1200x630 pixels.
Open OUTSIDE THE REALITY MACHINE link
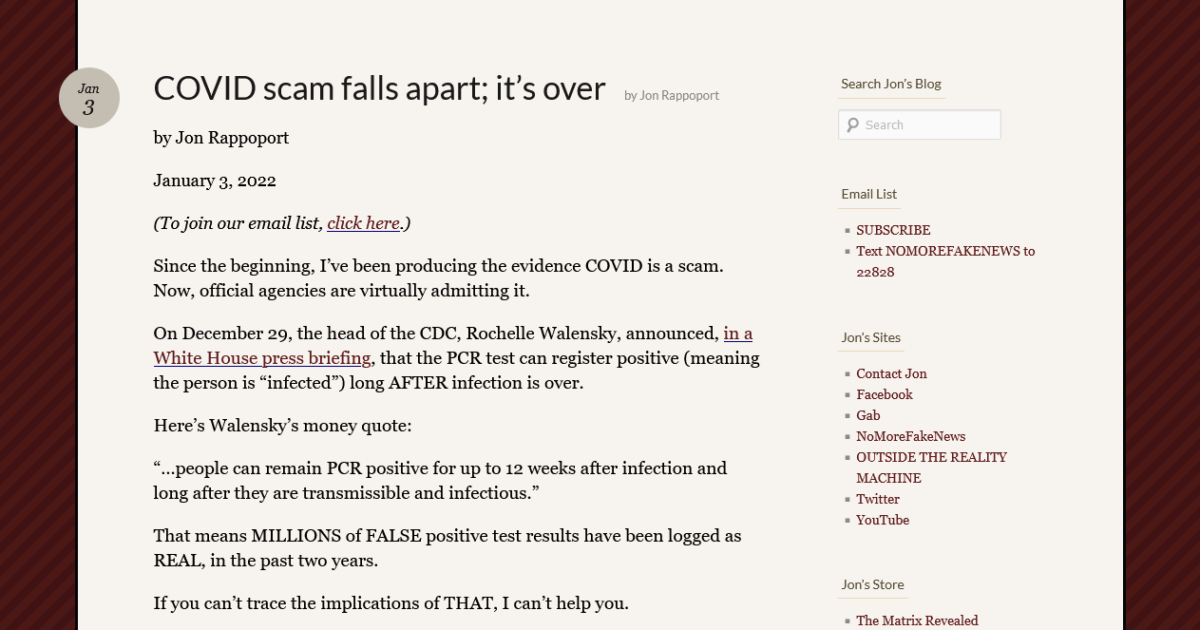931,457
